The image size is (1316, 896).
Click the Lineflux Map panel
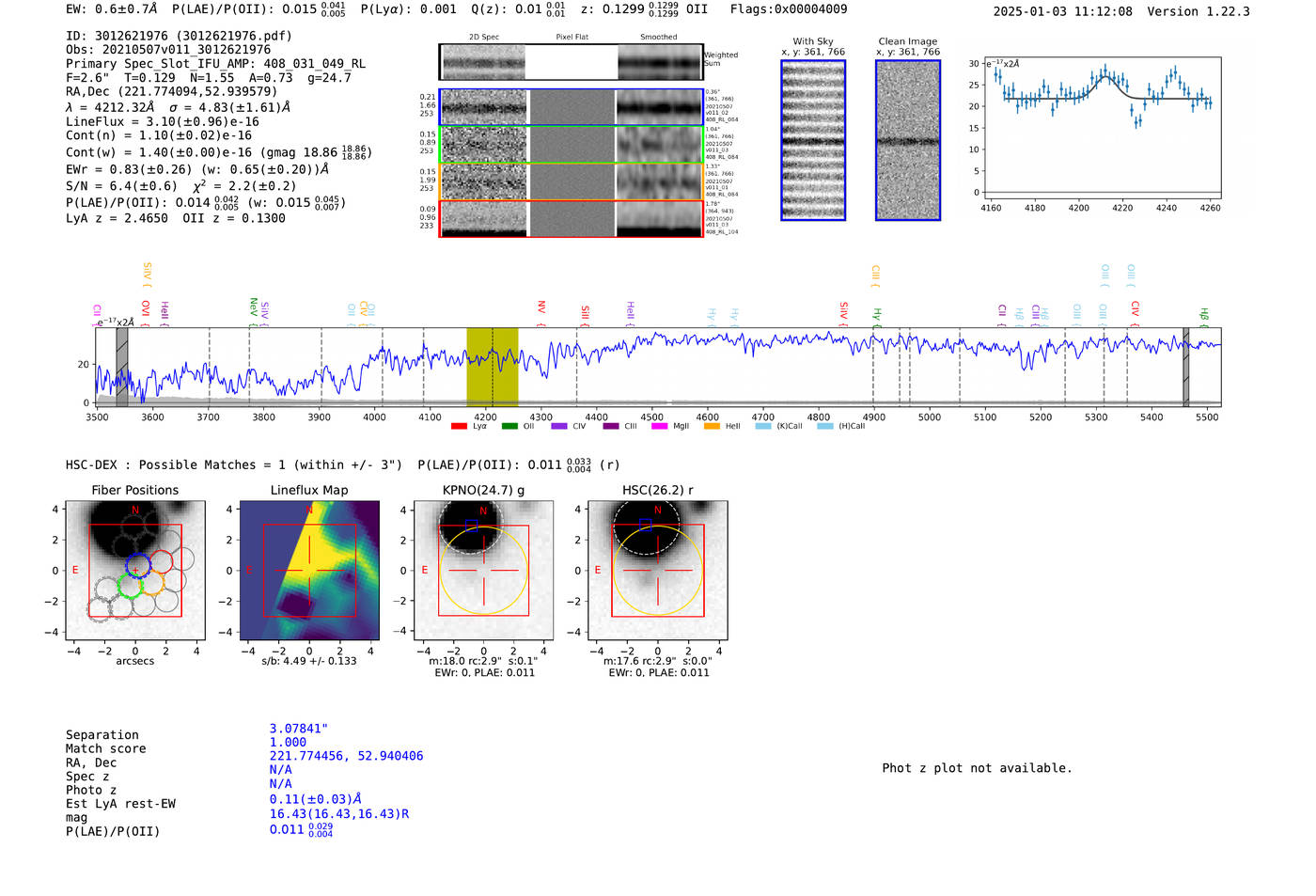(309, 571)
